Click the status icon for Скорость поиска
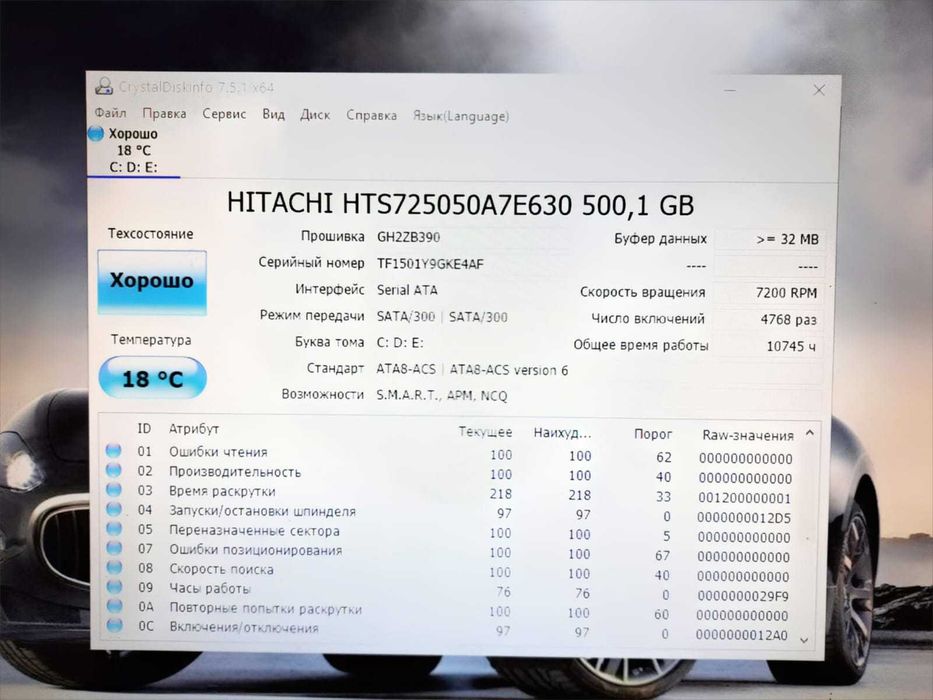Viewport: 933px width, 700px height. pyautogui.click(x=114, y=567)
